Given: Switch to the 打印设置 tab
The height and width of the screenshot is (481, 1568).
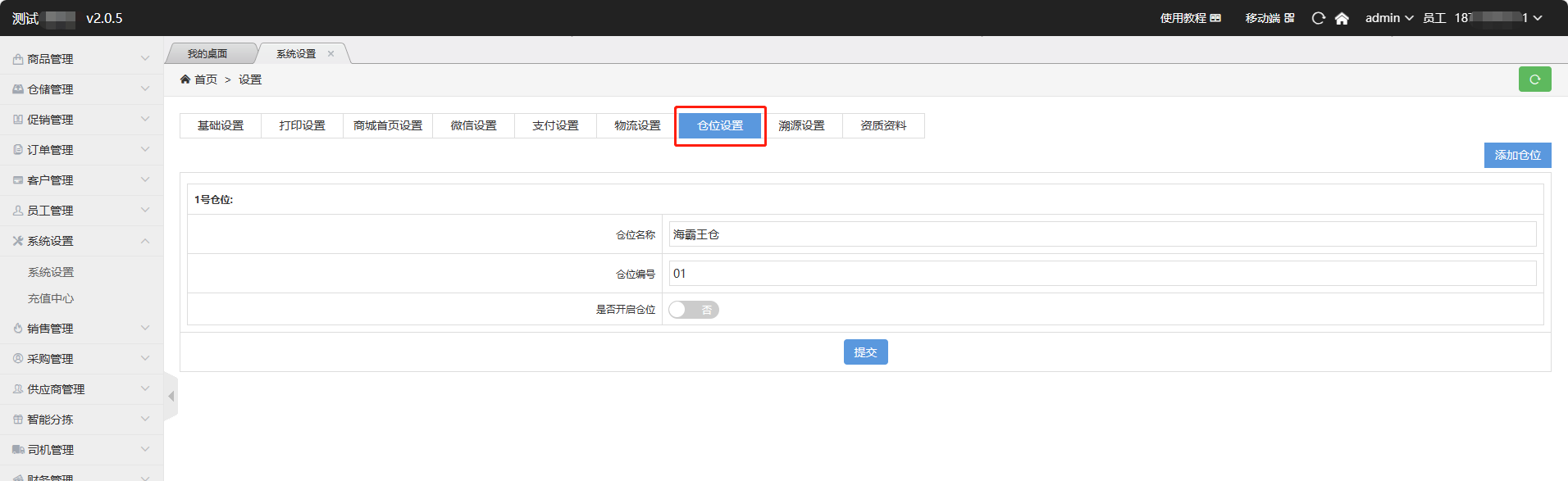Looking at the screenshot, I should point(302,125).
